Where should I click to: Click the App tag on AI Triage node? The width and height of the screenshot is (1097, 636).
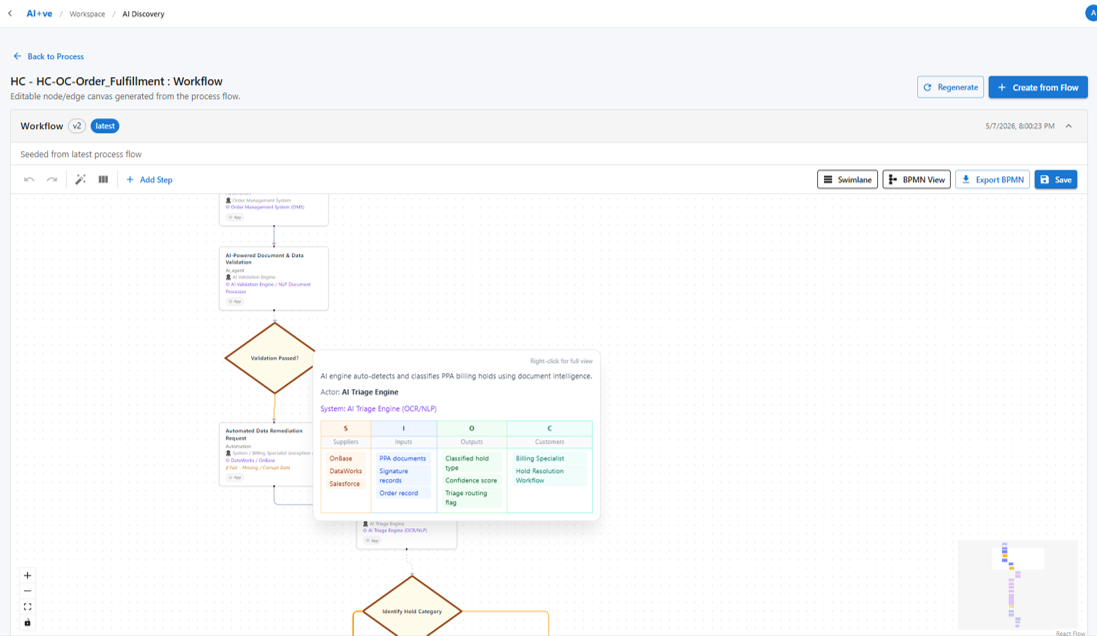coord(372,540)
